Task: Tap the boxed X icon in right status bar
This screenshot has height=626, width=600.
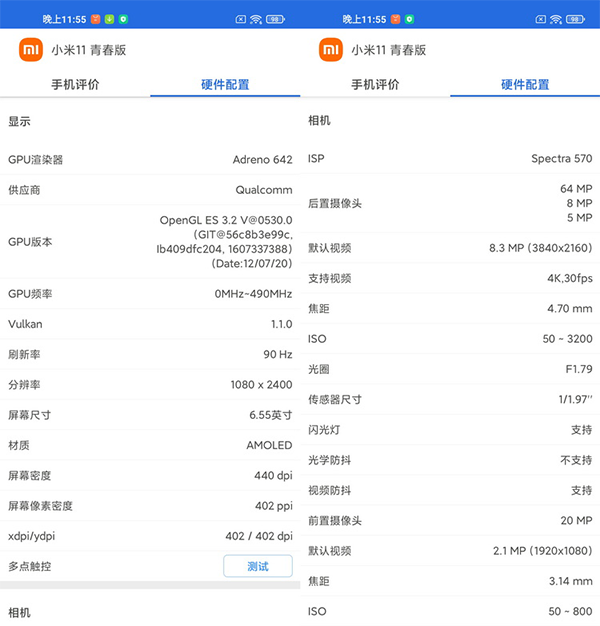Action: tap(540, 19)
